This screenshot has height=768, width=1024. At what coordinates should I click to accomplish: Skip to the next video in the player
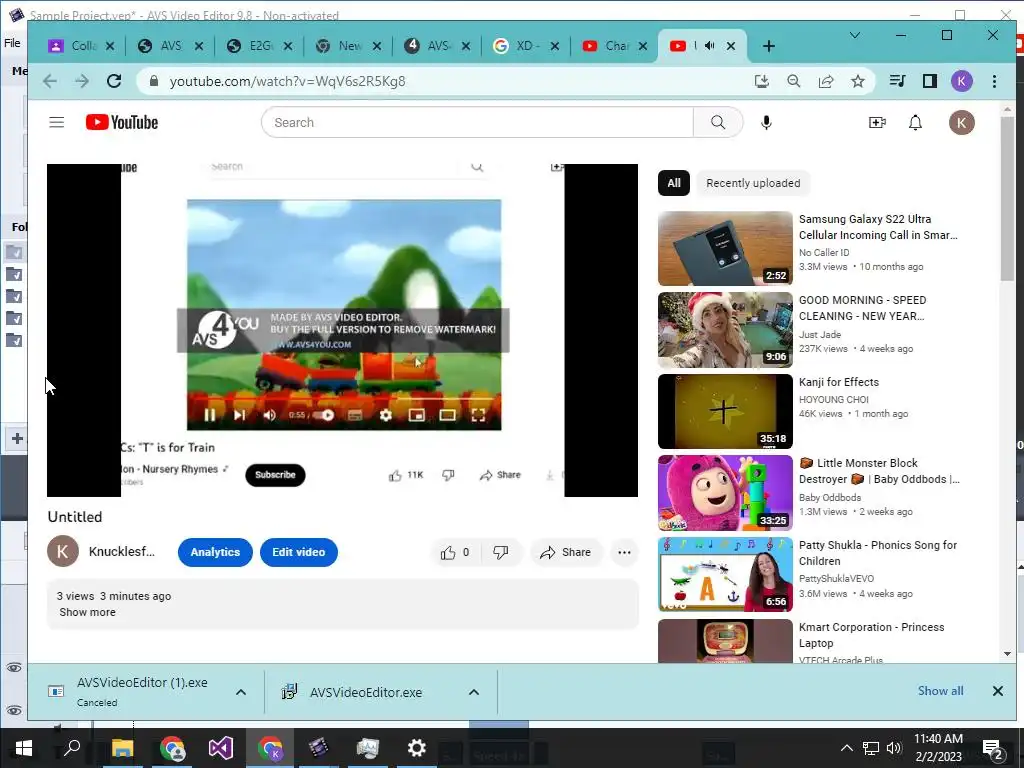coord(240,415)
